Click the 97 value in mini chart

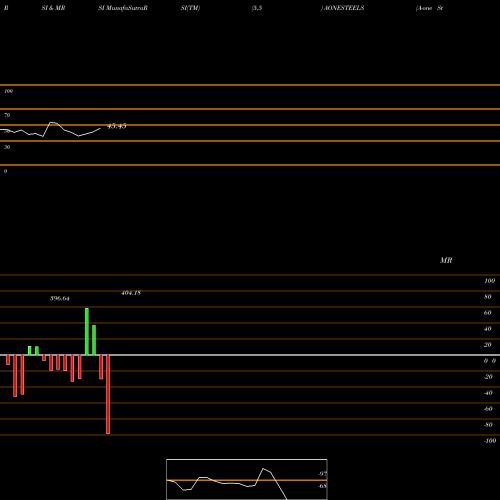322,474
